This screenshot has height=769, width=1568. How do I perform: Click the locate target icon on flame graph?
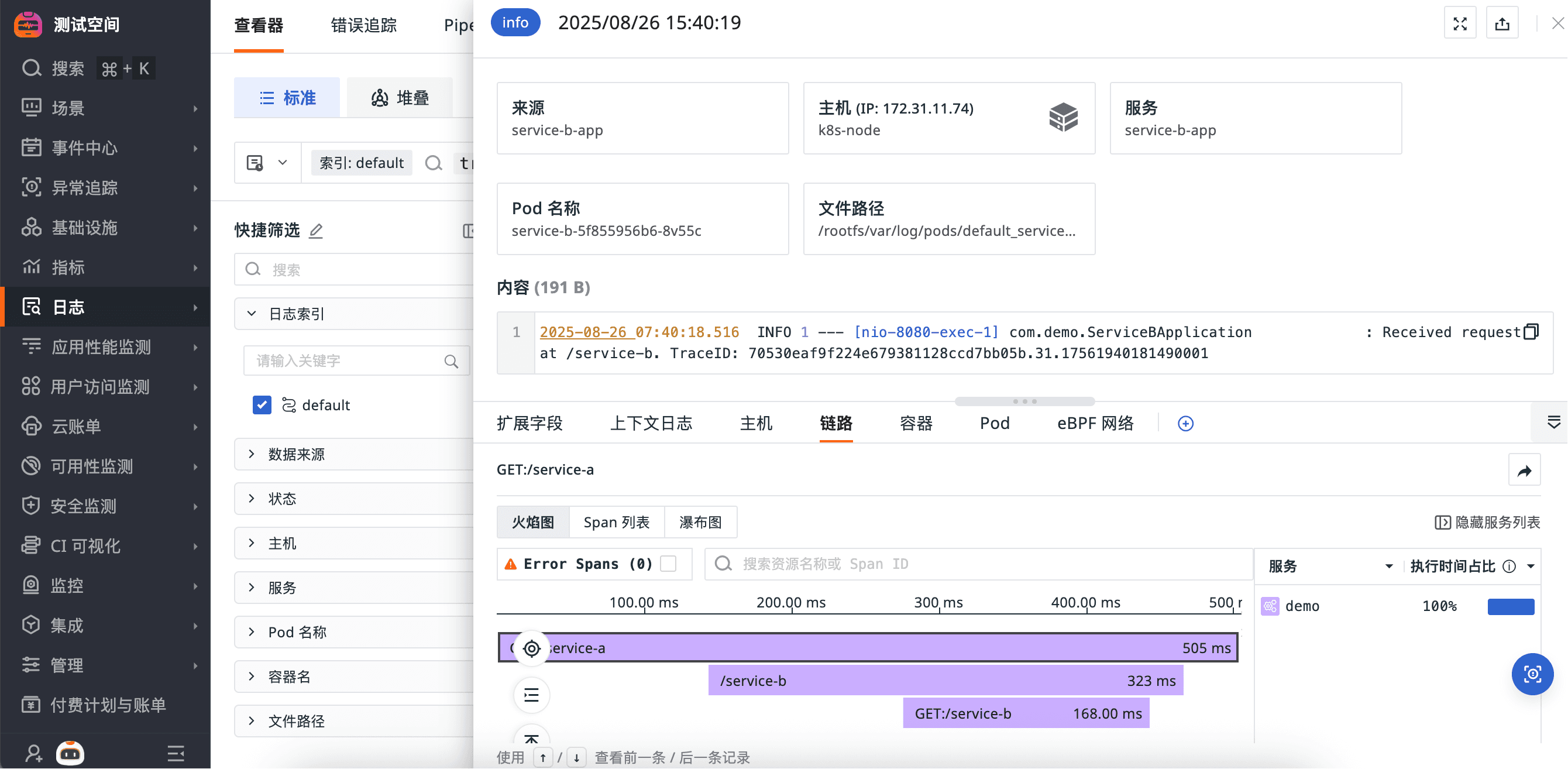[531, 648]
